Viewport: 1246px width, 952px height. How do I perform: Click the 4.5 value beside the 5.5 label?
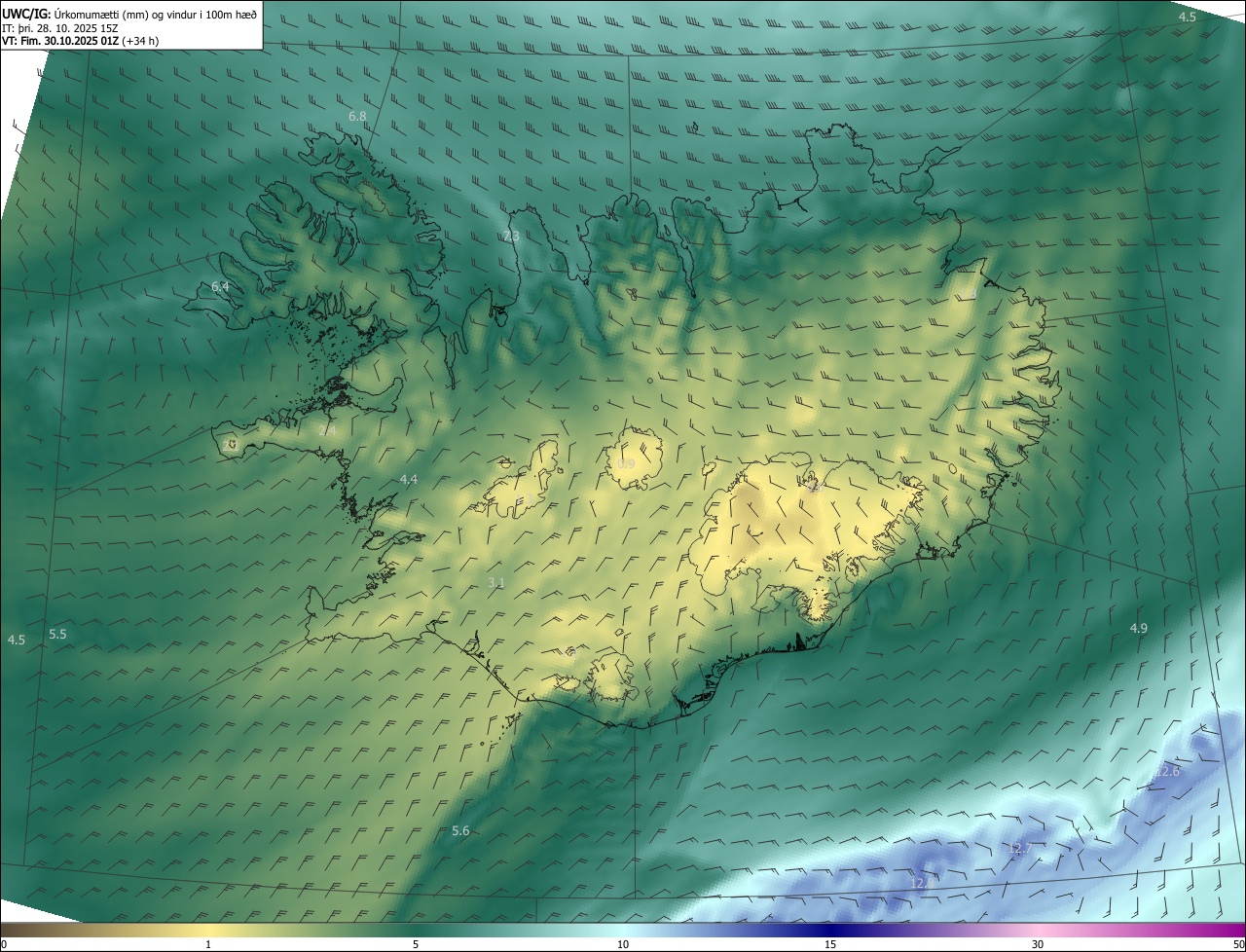coord(17,640)
